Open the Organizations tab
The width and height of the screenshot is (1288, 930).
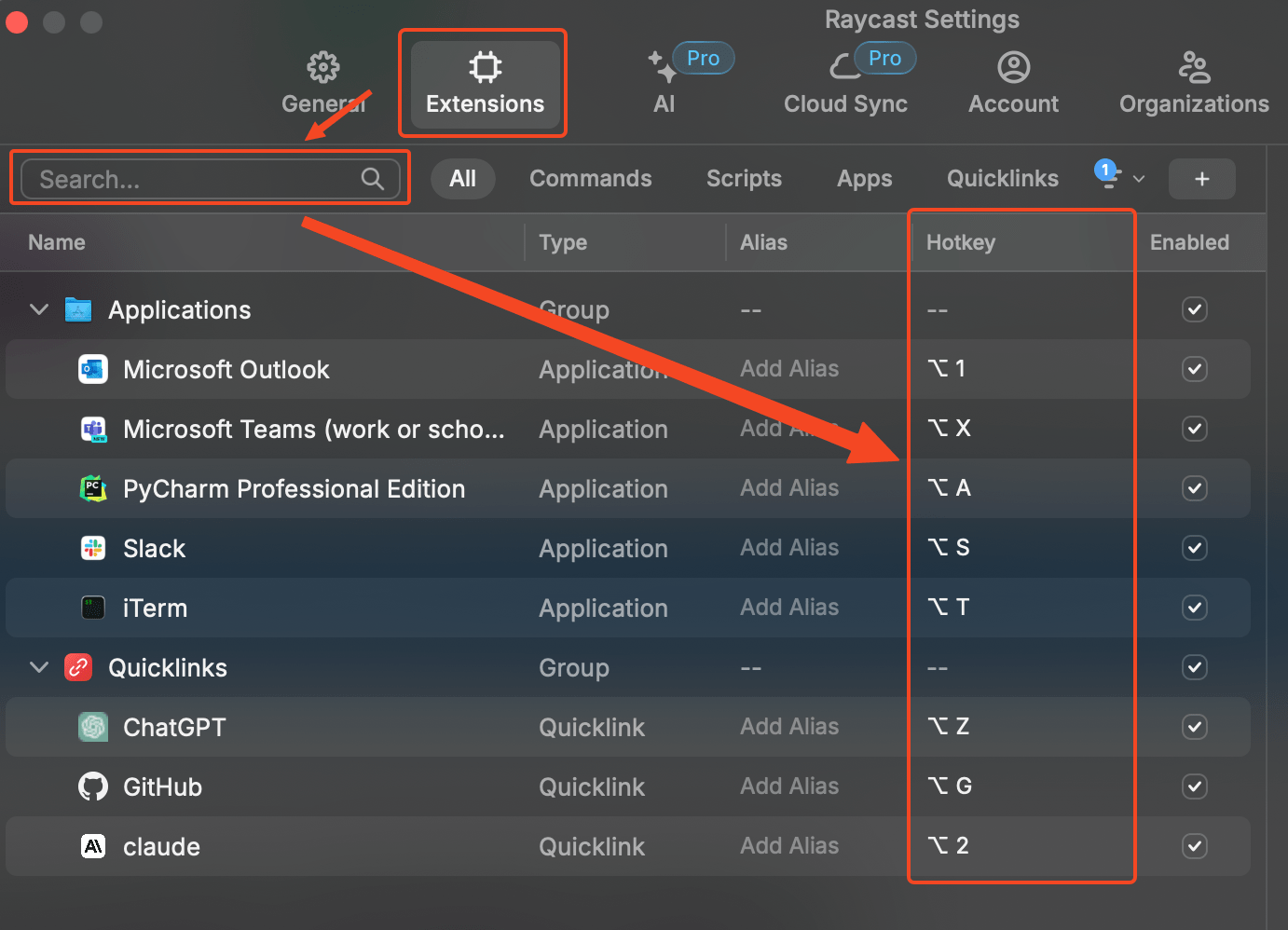pyautogui.click(x=1194, y=84)
